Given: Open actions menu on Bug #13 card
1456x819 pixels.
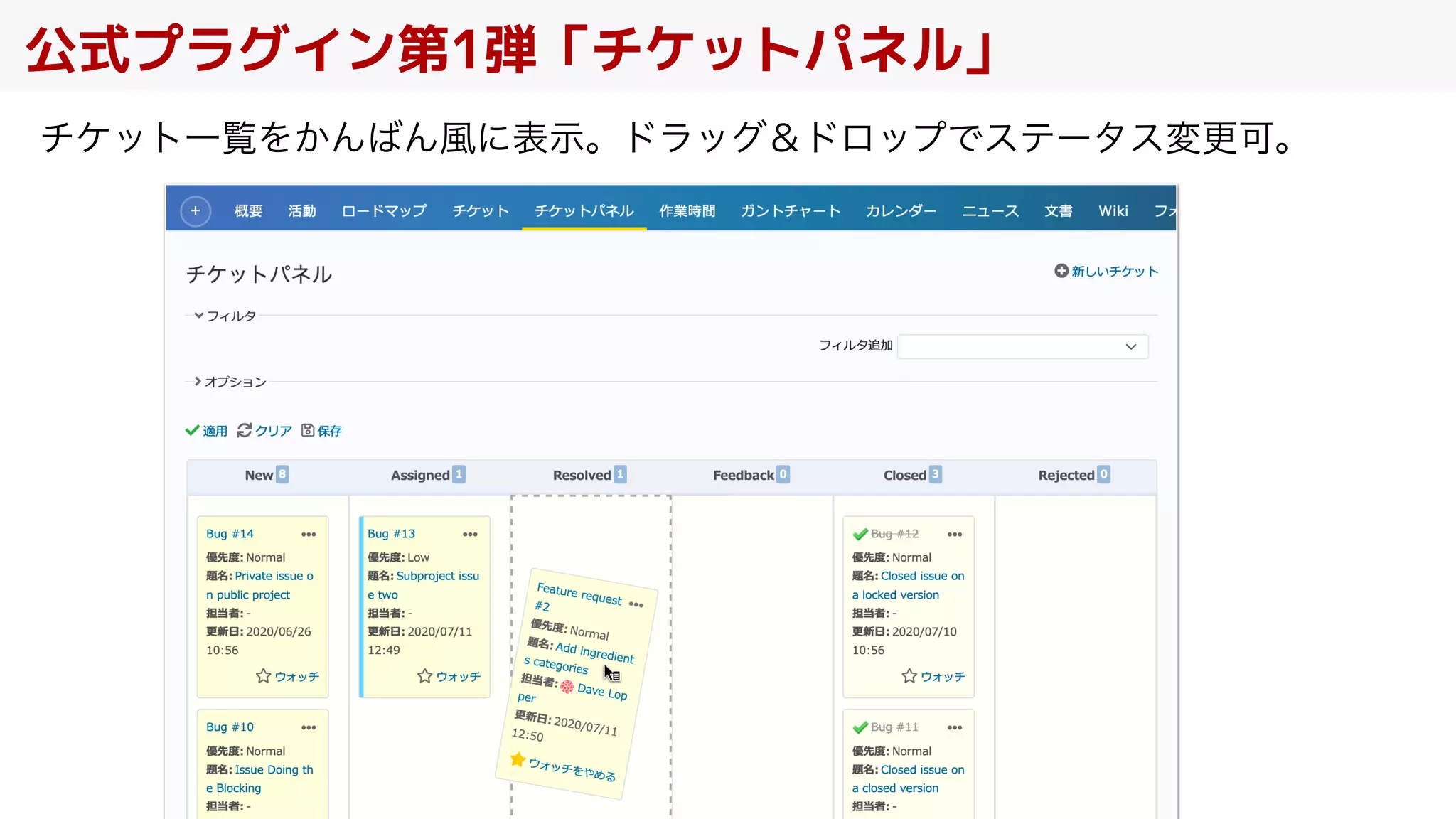Looking at the screenshot, I should tap(470, 535).
